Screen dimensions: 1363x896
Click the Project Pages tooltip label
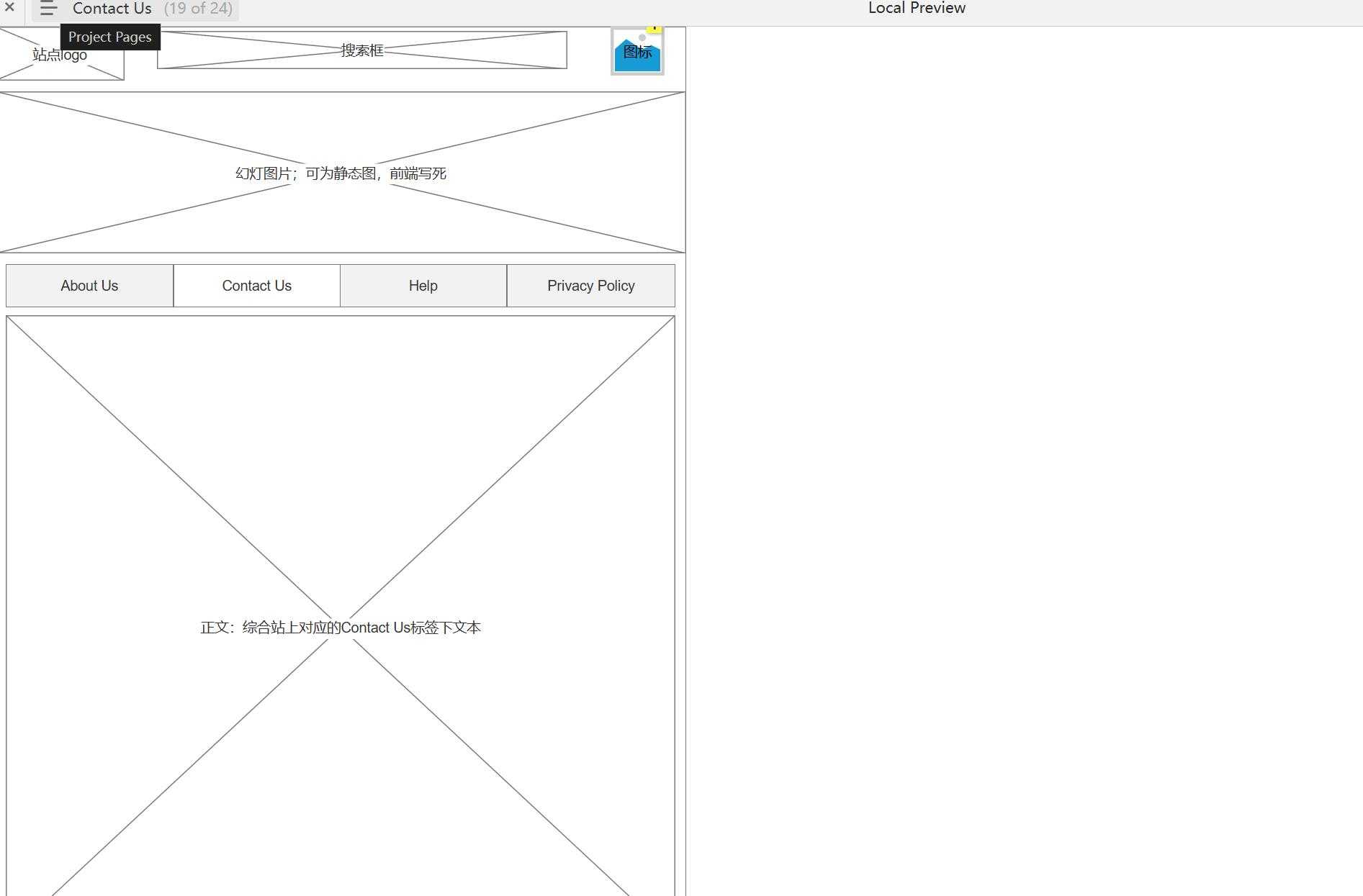[x=109, y=37]
